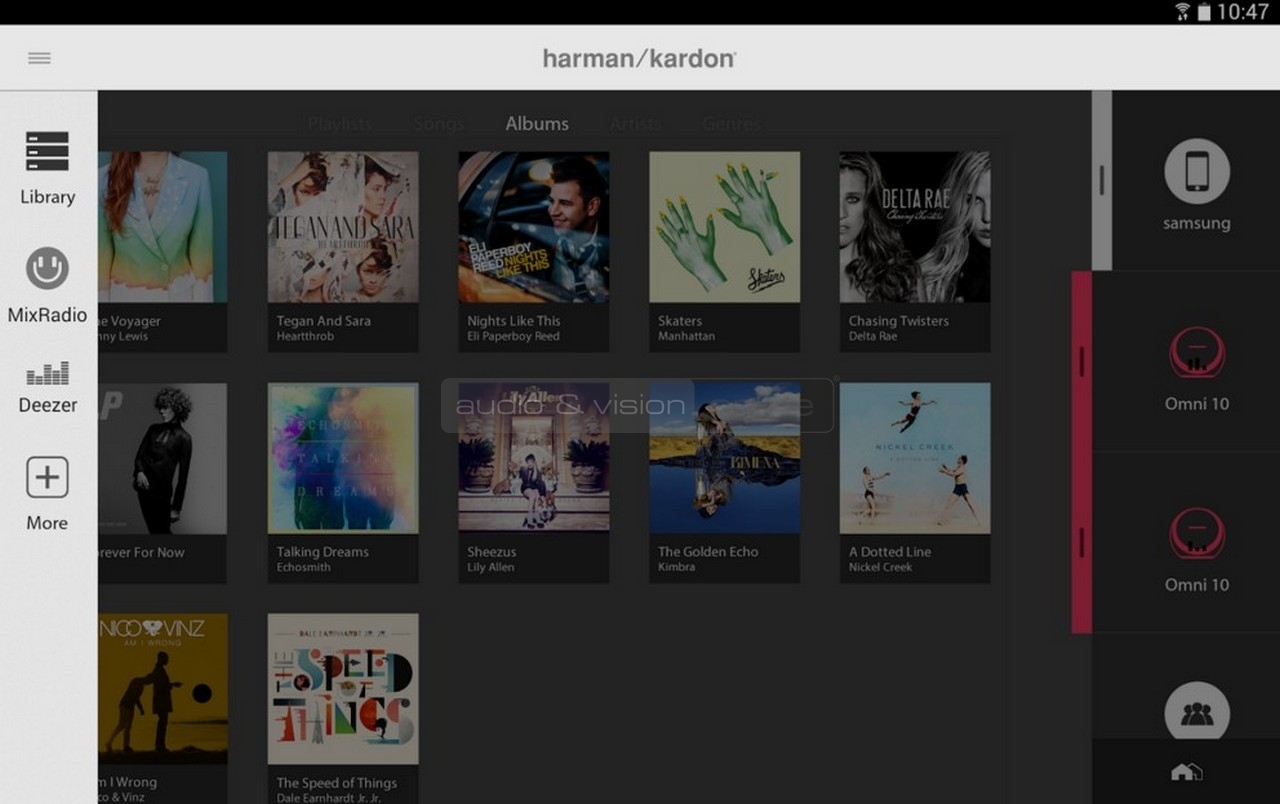
Task: Open Nights Like This album cover
Action: 534,227
